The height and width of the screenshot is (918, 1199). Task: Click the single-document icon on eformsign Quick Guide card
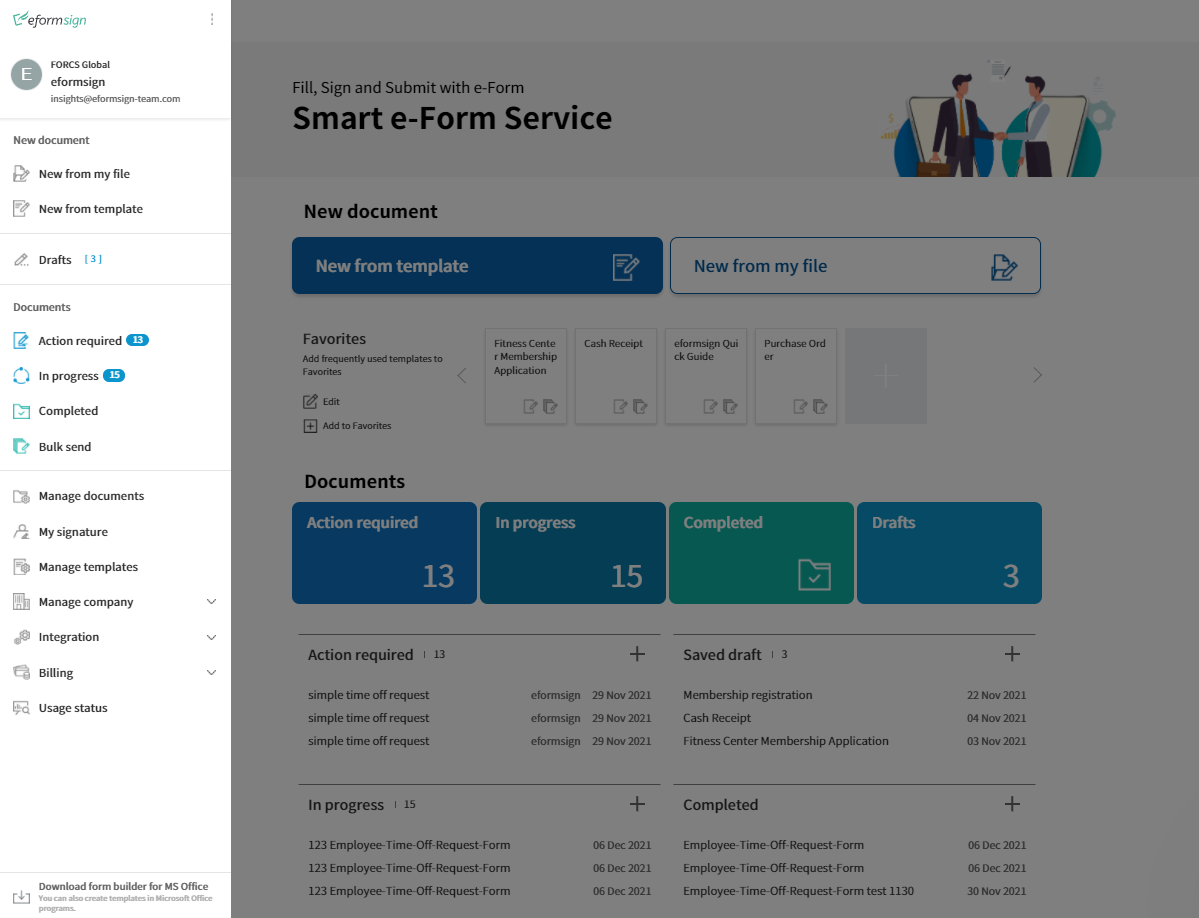pyautogui.click(x=710, y=407)
